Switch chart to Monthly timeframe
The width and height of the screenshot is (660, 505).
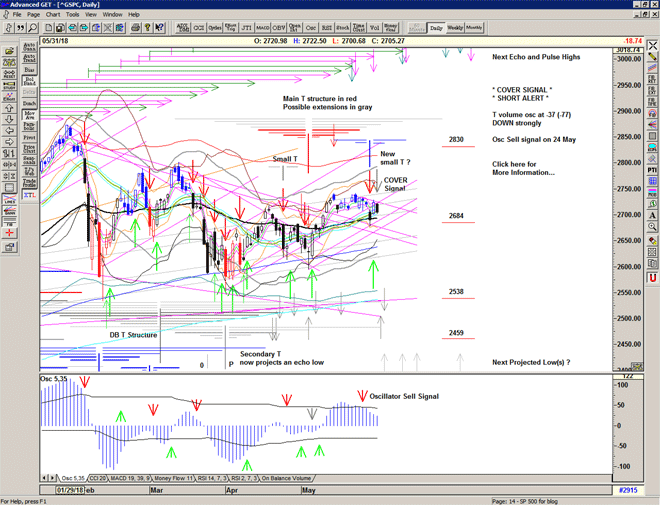(x=475, y=28)
